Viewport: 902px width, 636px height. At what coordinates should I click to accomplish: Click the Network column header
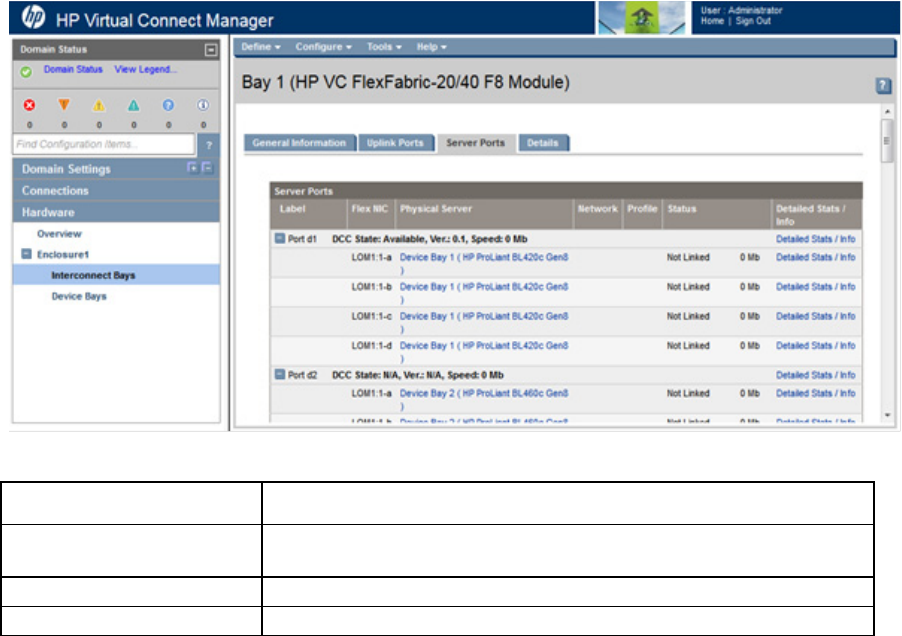tap(597, 209)
